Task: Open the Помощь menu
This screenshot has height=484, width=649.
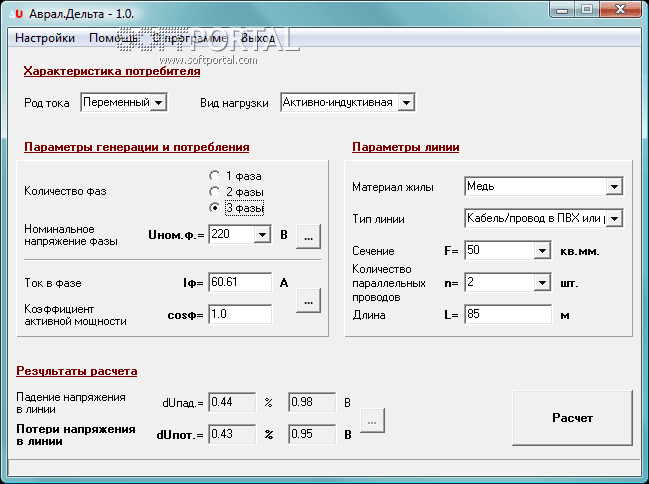Action: pos(113,38)
